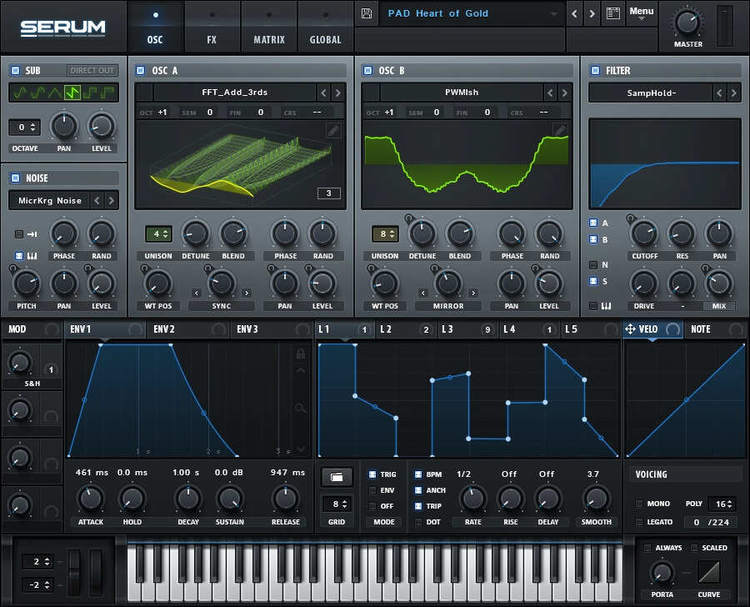Viewport: 750px width, 607px height.
Task: Open the Menu dropdown
Action: click(641, 13)
